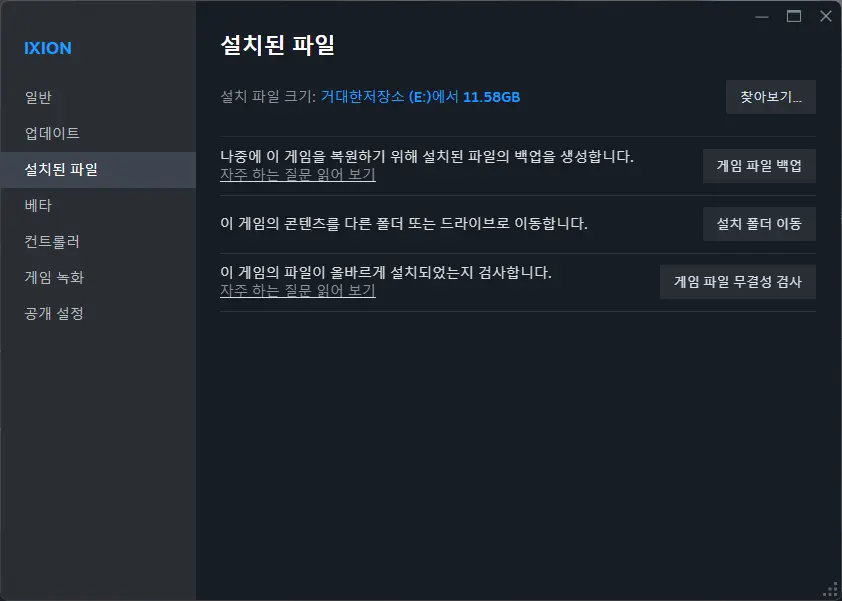Start 게임 파일 무결성 검사 verification
Image resolution: width=842 pixels, height=601 pixels.
pyautogui.click(x=738, y=282)
